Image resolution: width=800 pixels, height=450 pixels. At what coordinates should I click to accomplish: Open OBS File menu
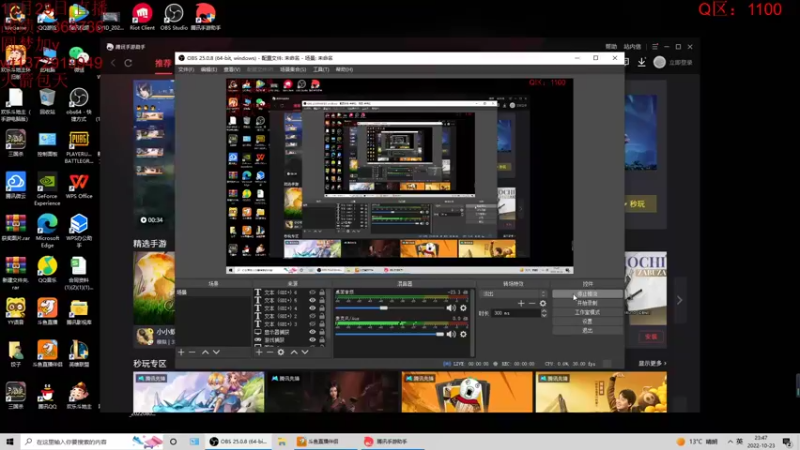point(186,69)
